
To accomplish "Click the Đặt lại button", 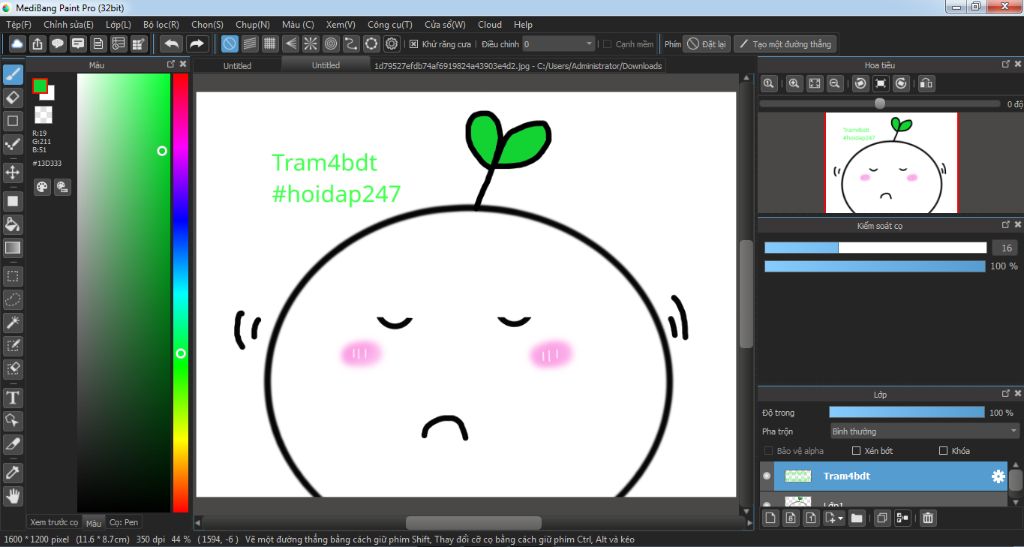I will point(706,44).
